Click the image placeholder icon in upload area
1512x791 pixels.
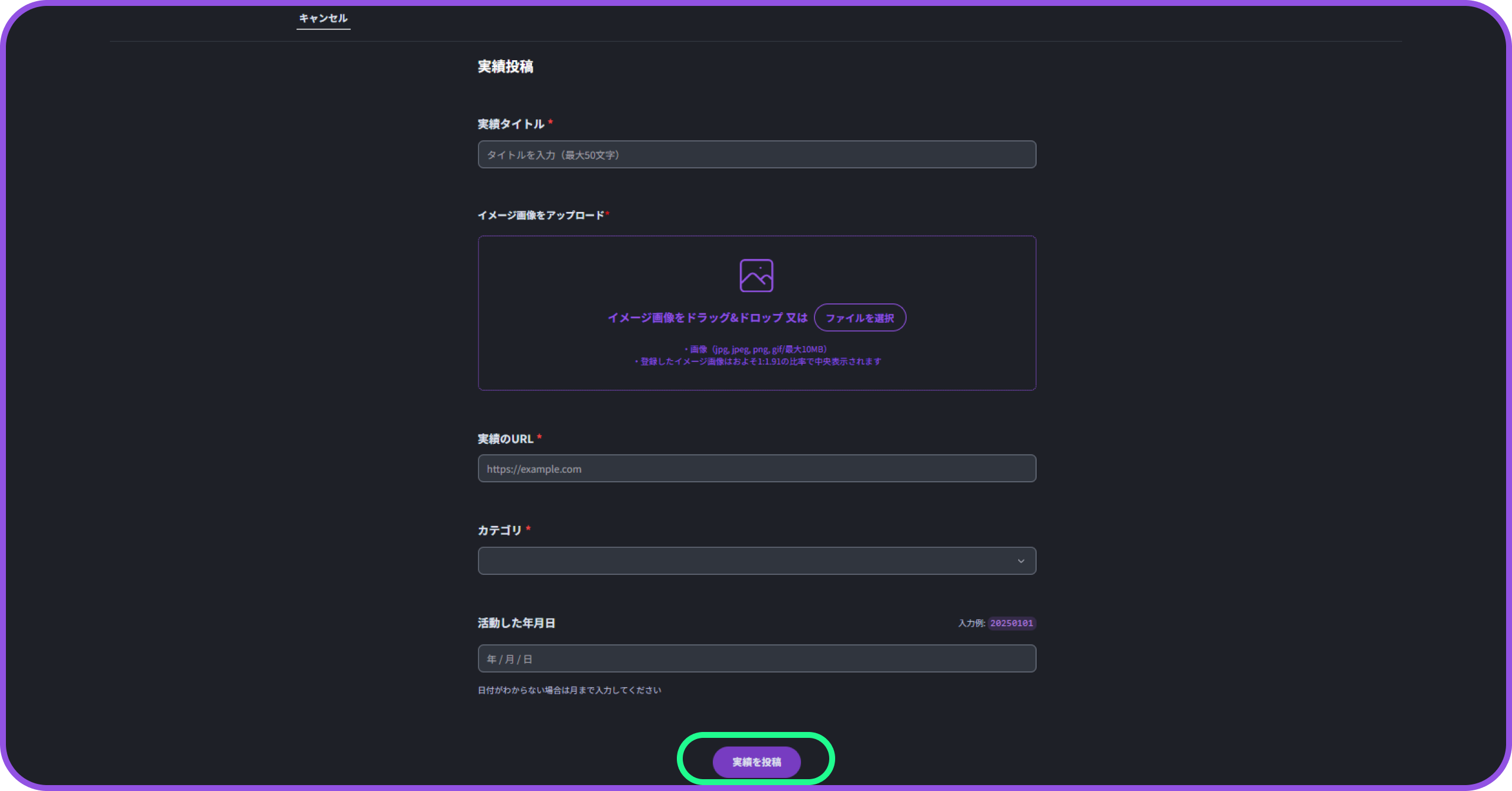[x=756, y=276]
